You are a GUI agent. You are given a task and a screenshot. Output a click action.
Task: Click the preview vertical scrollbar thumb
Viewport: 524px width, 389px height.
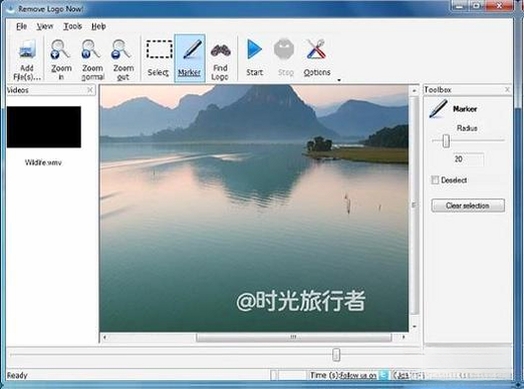[414, 205]
